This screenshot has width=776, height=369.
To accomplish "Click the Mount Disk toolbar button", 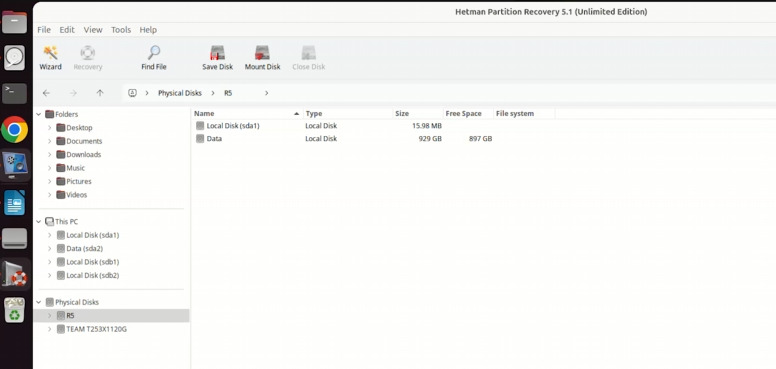I will pyautogui.click(x=262, y=58).
